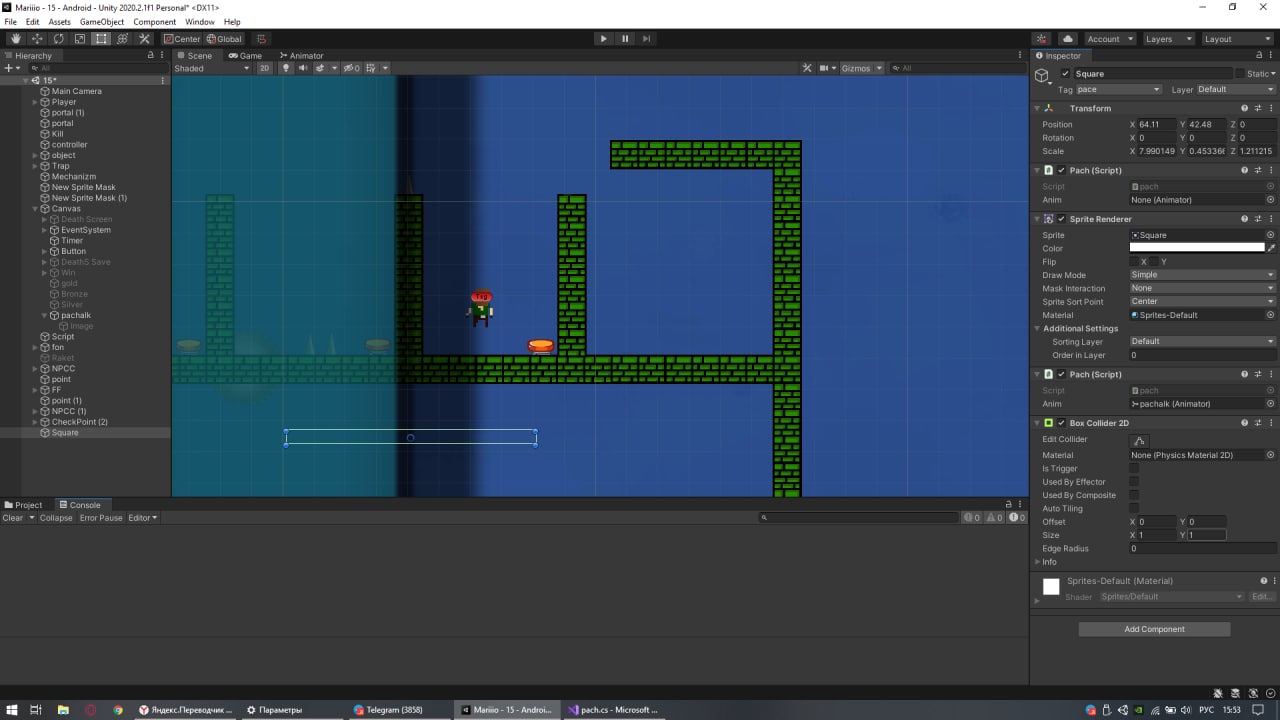Screen dimensions: 1280x720
Task: Open the Layout dropdown
Action: 1238,39
